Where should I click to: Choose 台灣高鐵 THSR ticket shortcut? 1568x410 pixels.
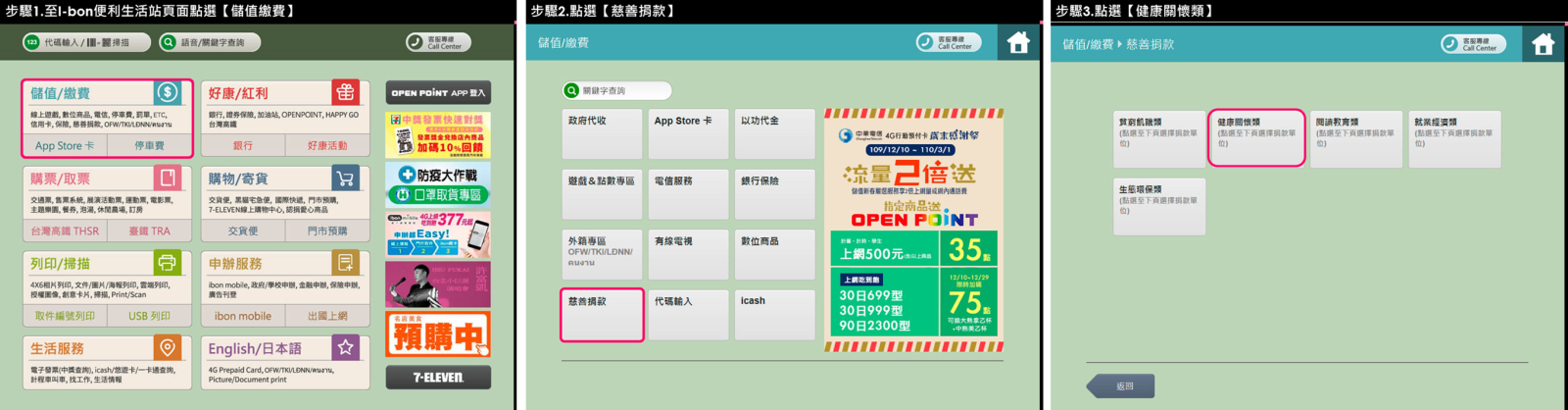point(65,231)
